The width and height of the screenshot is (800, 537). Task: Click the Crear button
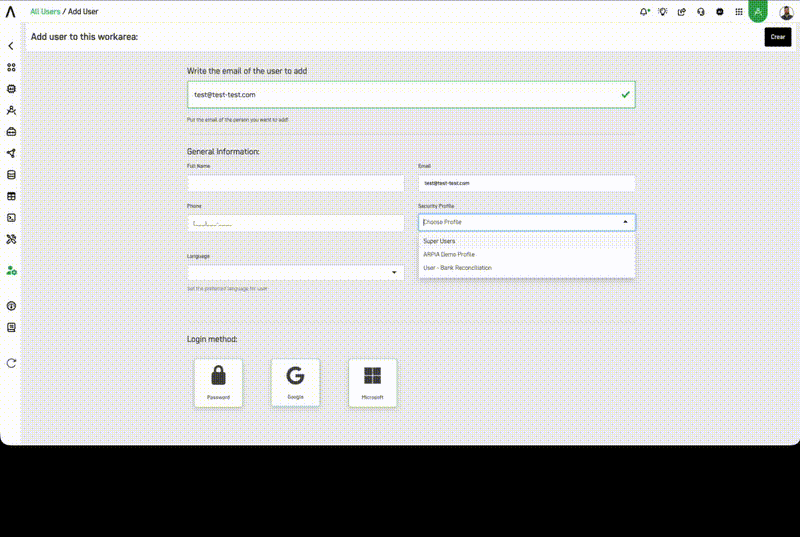coord(778,37)
